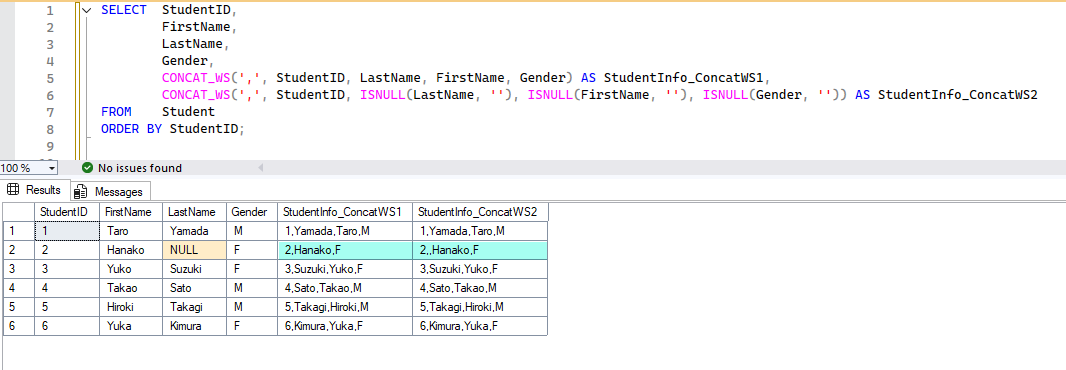Open the 100 % zoom dropdown
The image size is (1066, 370).
click(52, 168)
